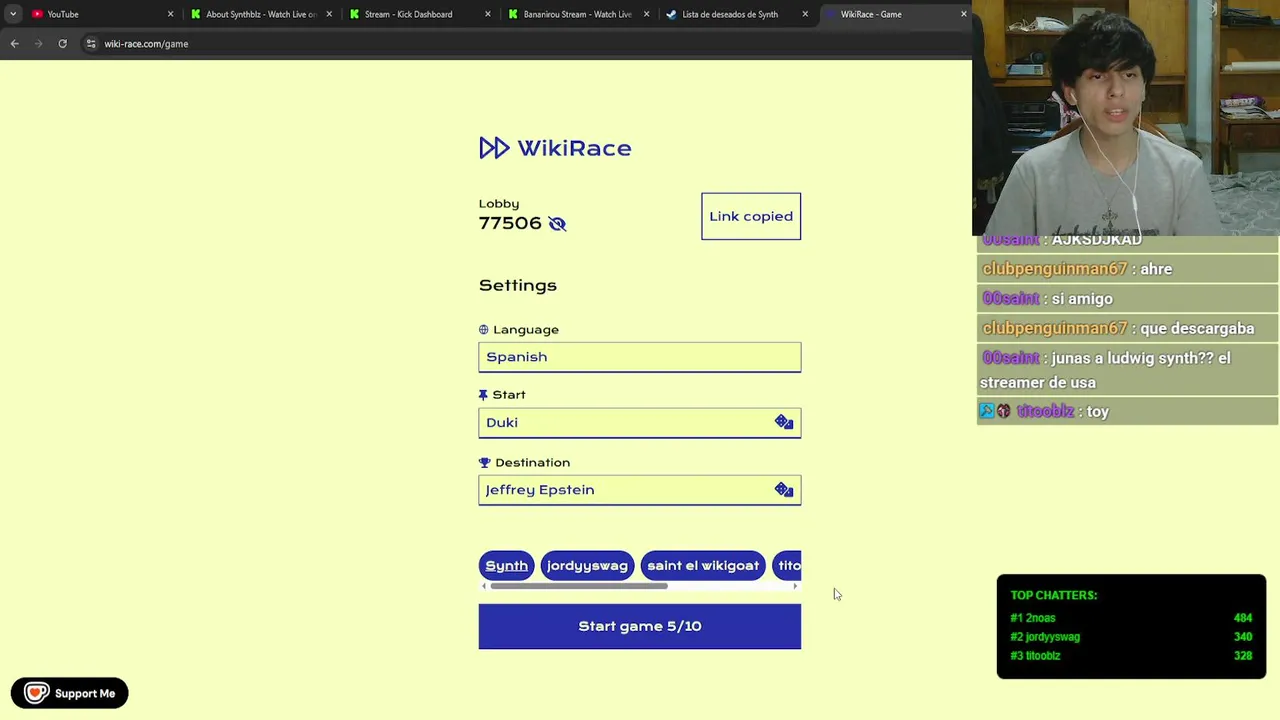This screenshot has height=720, width=1280.
Task: Close the Bananirou Stream tab
Action: point(646,14)
